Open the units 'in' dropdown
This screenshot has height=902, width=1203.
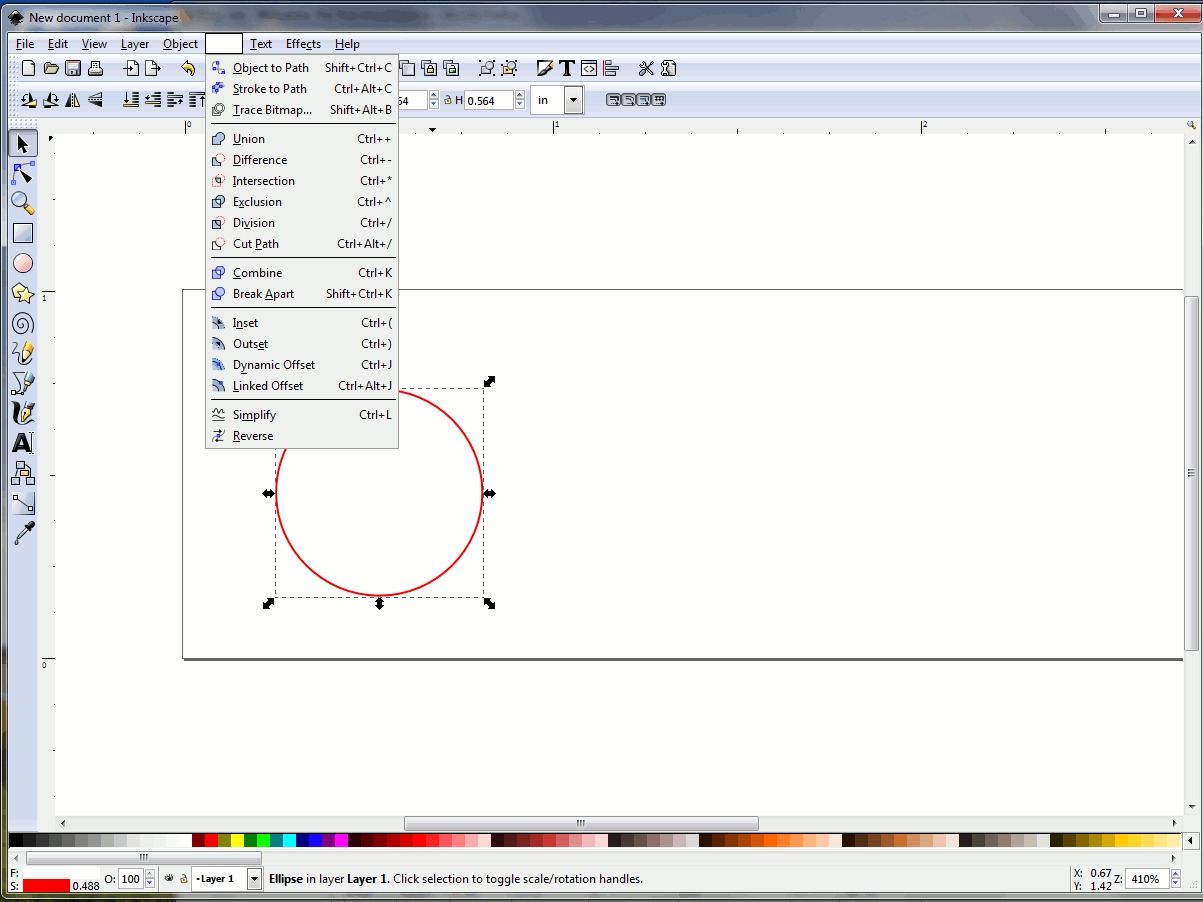(573, 100)
